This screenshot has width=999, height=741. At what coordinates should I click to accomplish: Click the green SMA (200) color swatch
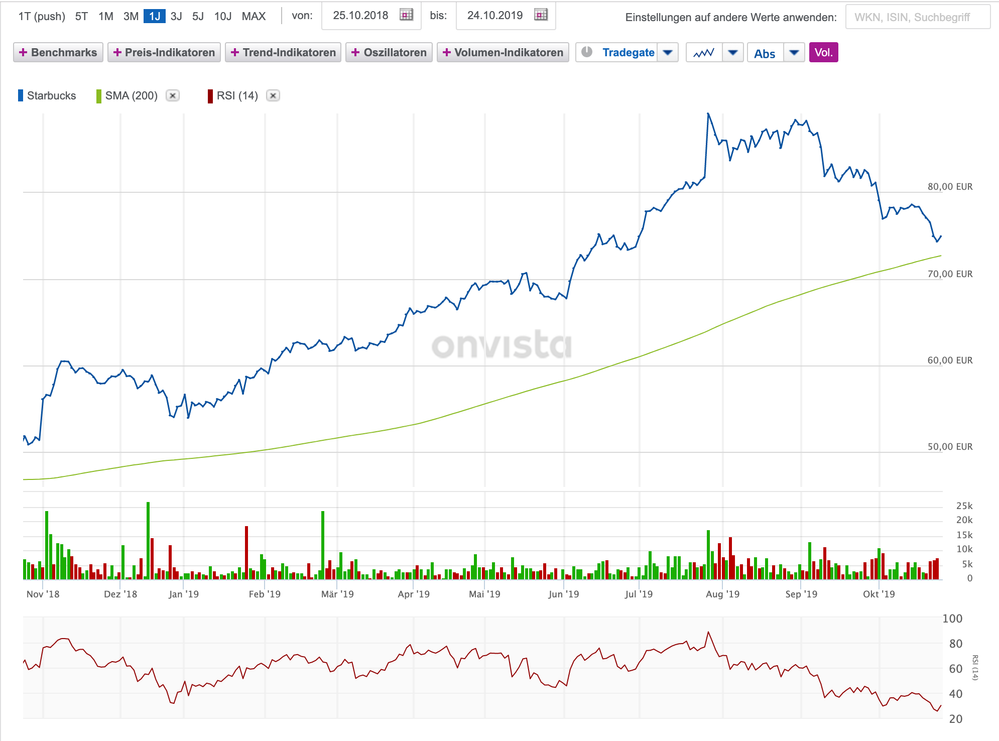[x=98, y=96]
